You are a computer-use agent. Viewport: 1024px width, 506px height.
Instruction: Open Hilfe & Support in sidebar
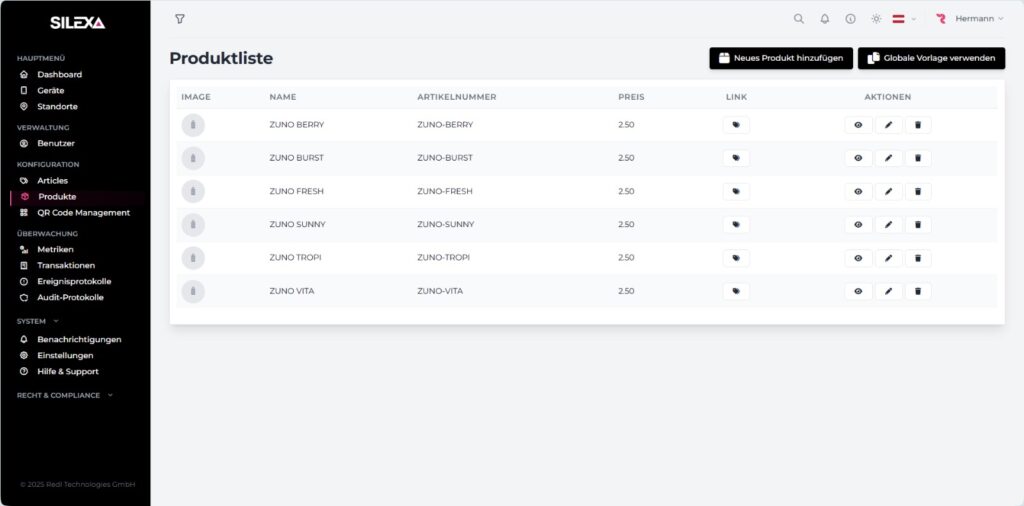click(x=68, y=372)
